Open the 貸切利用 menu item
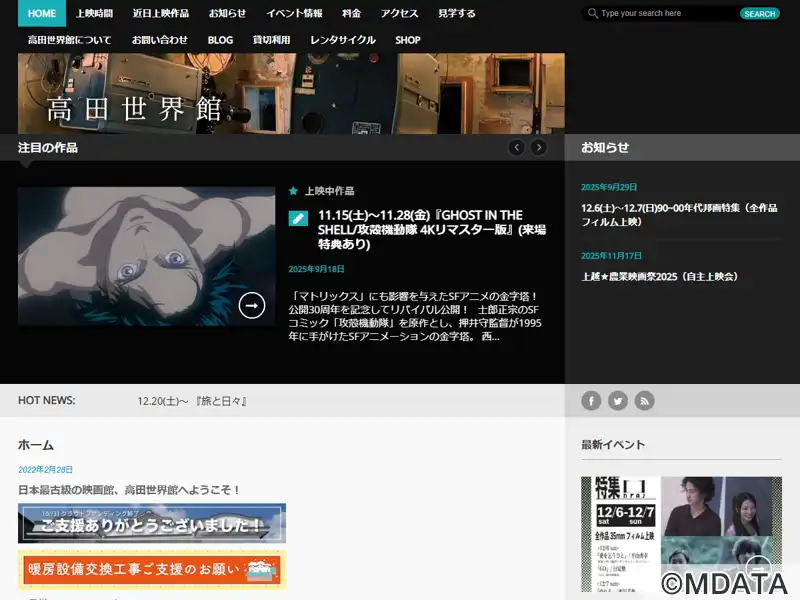 click(271, 40)
